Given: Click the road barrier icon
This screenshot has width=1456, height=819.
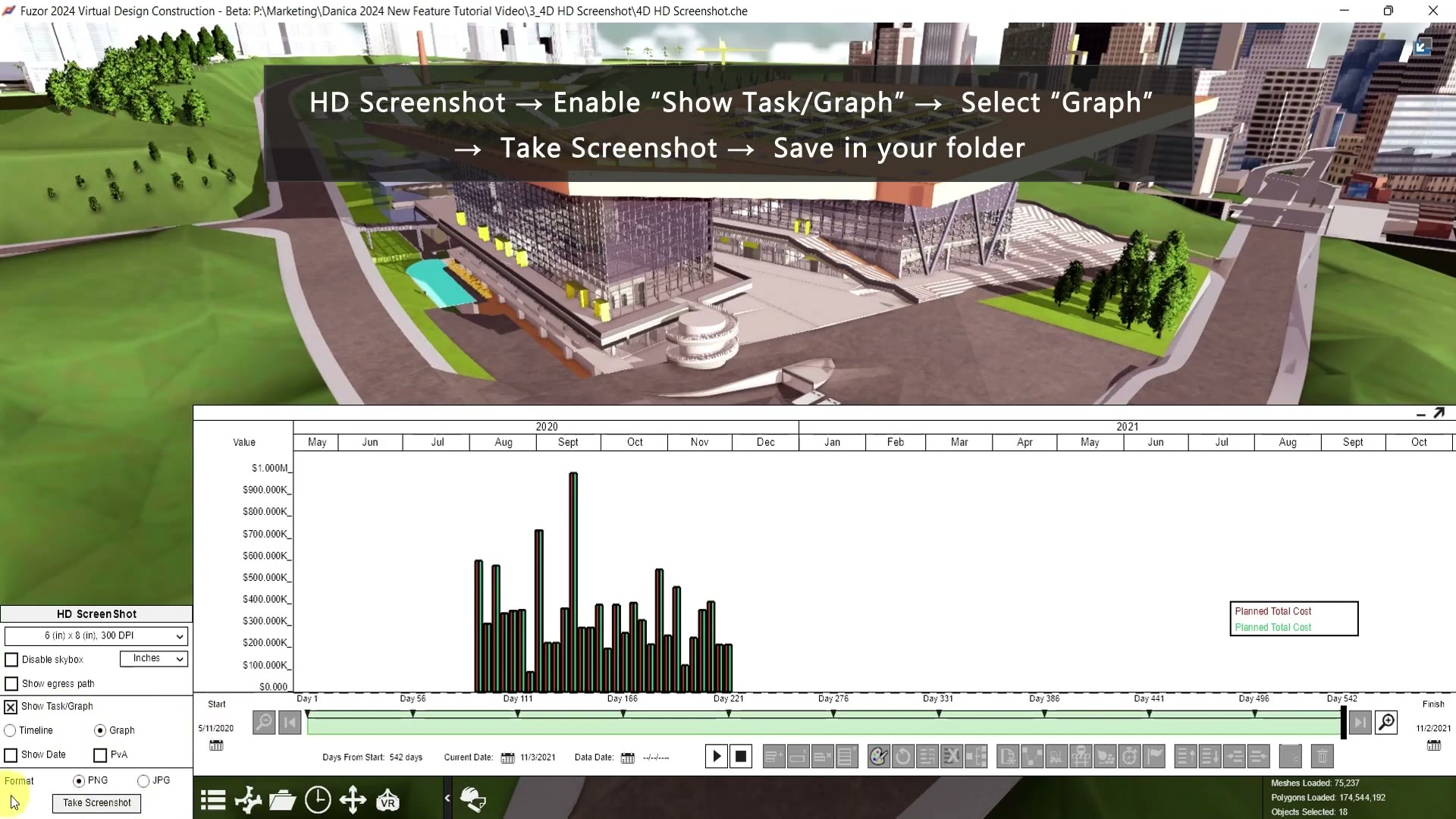Looking at the screenshot, I should pyautogui.click(x=1081, y=756).
